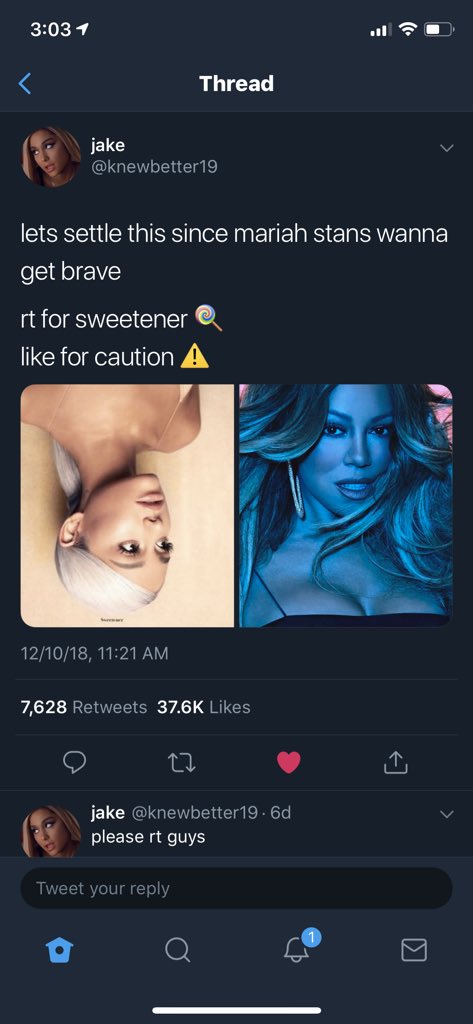Screen dimensions: 473x1024
Task: Open the Caution album cover image
Action: [346, 505]
